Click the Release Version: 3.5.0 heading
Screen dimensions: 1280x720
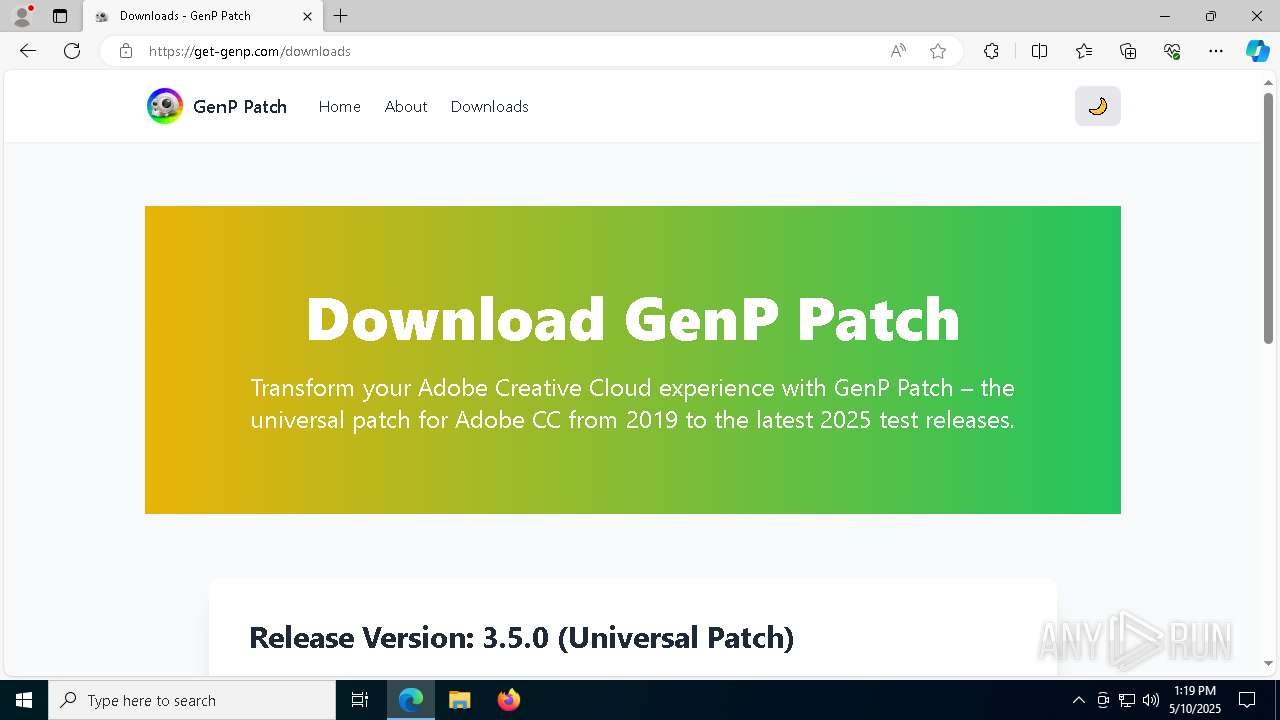pos(521,637)
